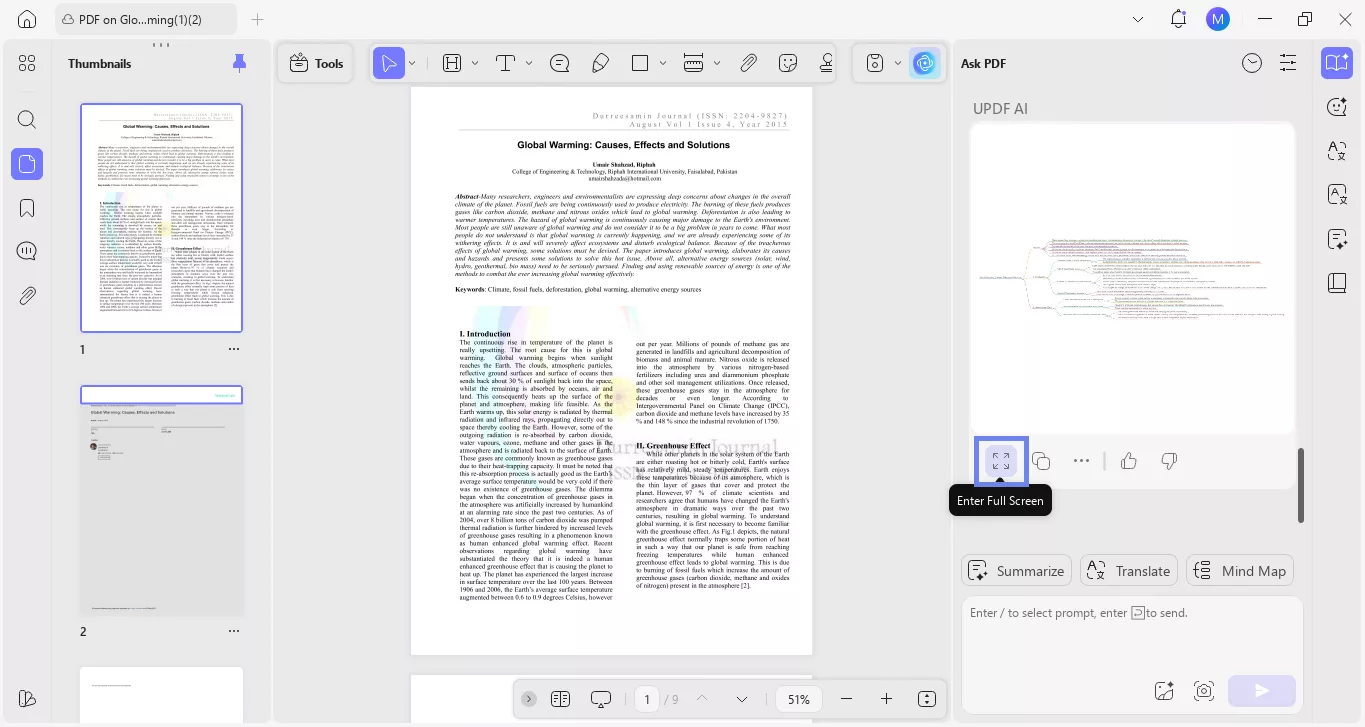Click the Summarize button
The image size is (1365, 727).
[1016, 571]
